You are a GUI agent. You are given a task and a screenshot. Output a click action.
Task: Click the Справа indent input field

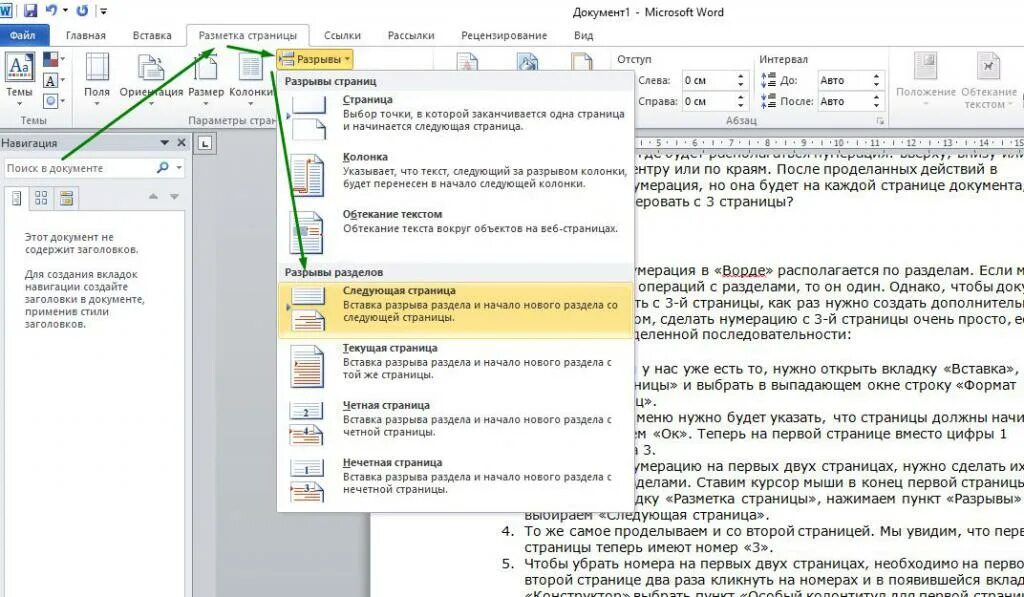(x=708, y=101)
